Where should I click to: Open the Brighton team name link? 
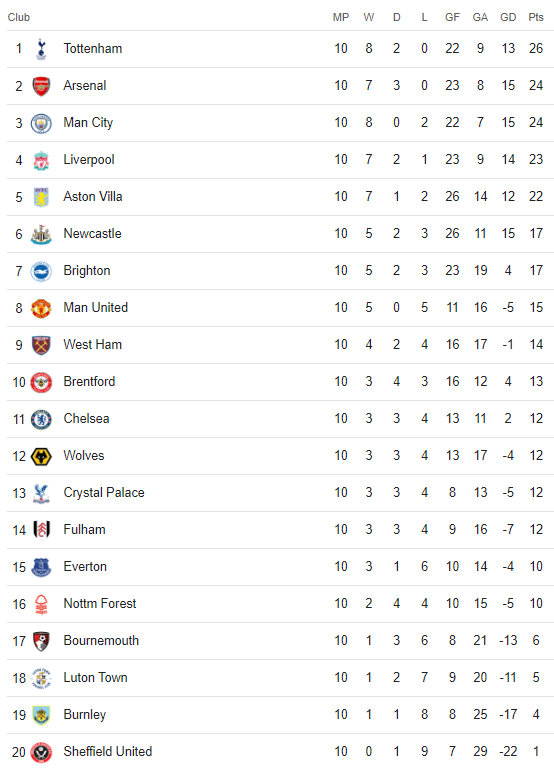click(87, 271)
